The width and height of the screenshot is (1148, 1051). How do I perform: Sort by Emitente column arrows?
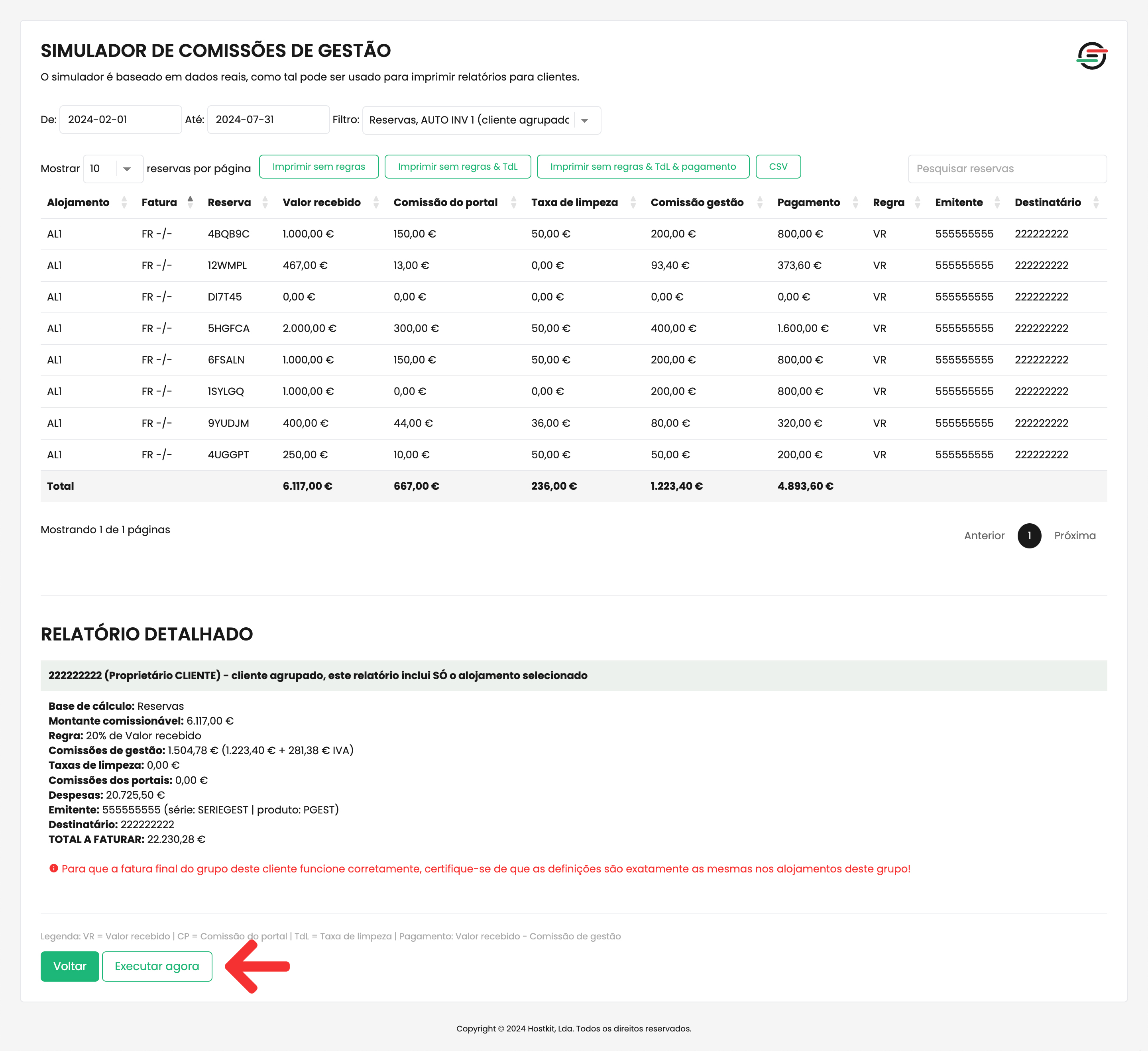997,202
